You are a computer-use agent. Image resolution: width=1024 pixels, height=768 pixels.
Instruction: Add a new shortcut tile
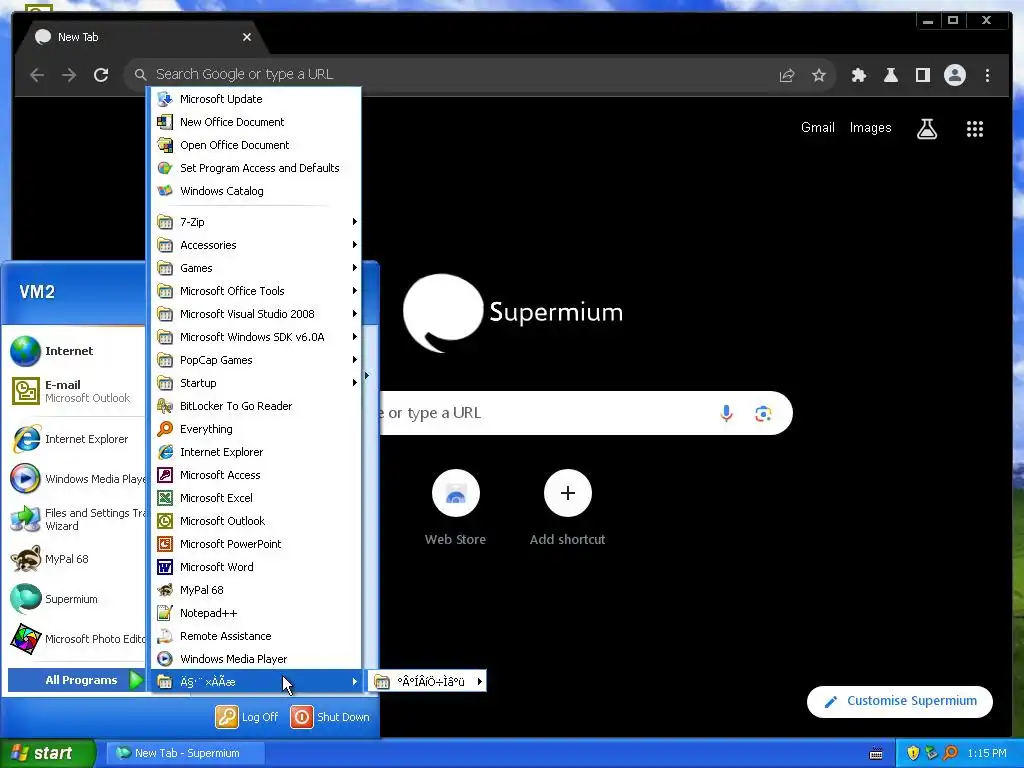pyautogui.click(x=568, y=507)
